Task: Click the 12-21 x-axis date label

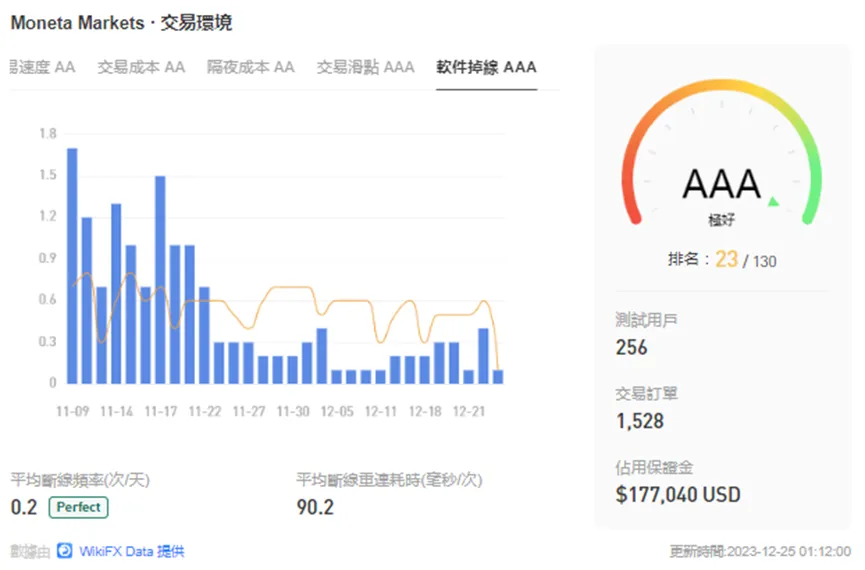Action: (469, 412)
